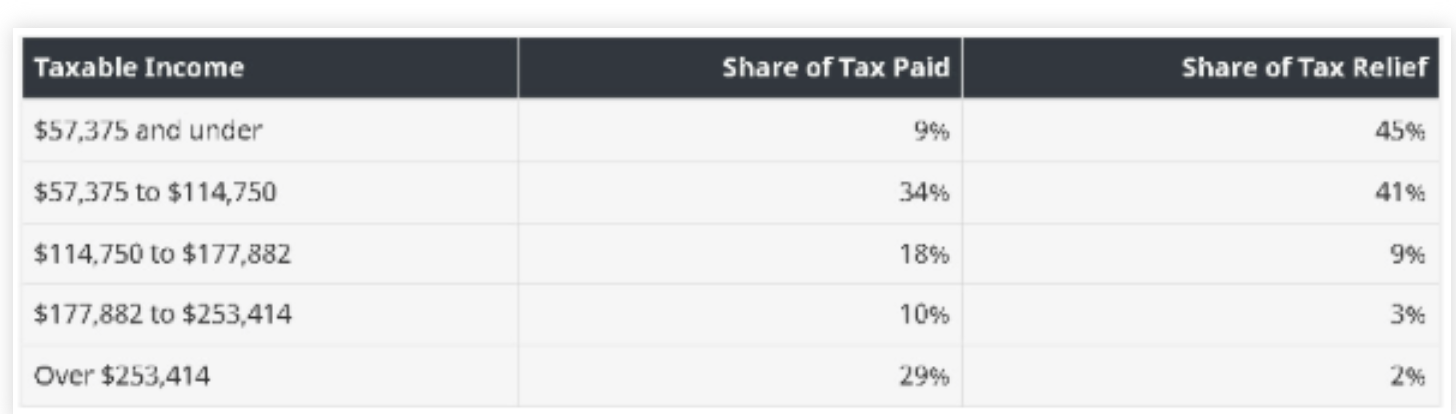Select the '$114,750 to $177,882' cell
The image size is (1456, 414).
162,254
